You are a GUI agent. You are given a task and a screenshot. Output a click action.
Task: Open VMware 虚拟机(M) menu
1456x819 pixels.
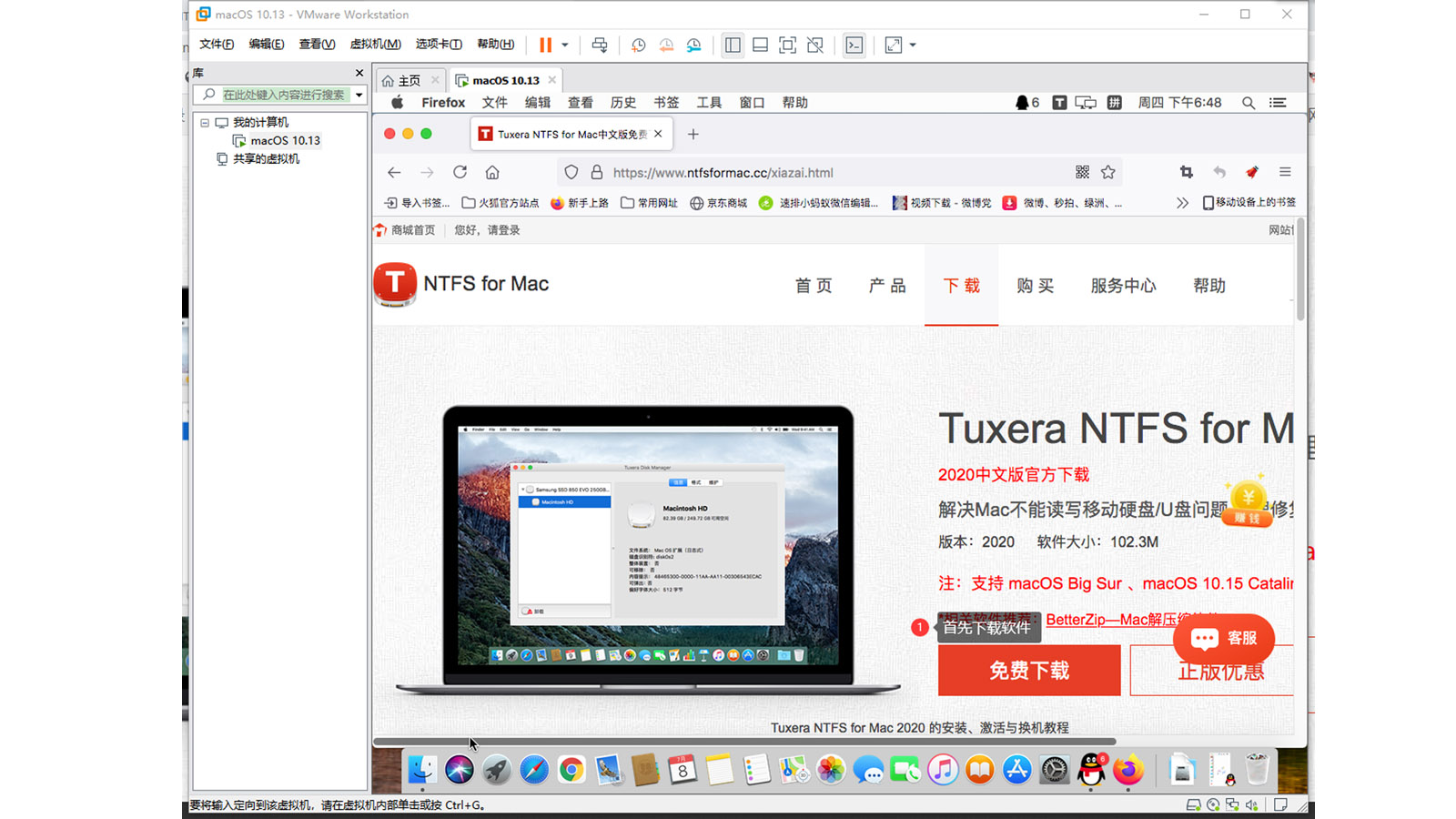[375, 44]
